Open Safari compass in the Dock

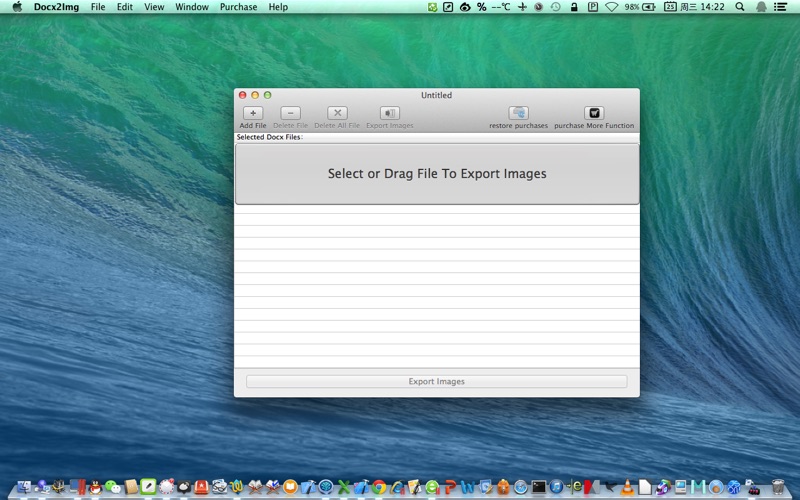pos(520,487)
